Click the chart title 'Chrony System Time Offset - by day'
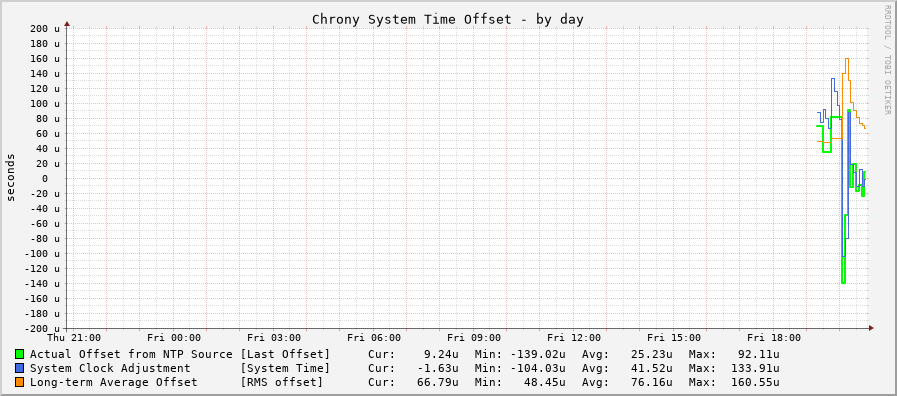 click(447, 19)
